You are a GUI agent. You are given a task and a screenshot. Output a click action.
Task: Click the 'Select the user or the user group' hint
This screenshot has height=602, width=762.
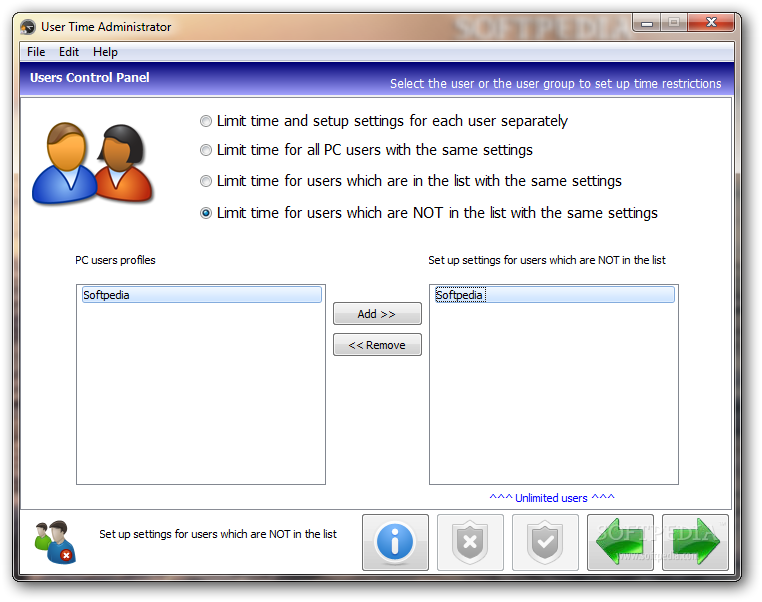point(555,84)
